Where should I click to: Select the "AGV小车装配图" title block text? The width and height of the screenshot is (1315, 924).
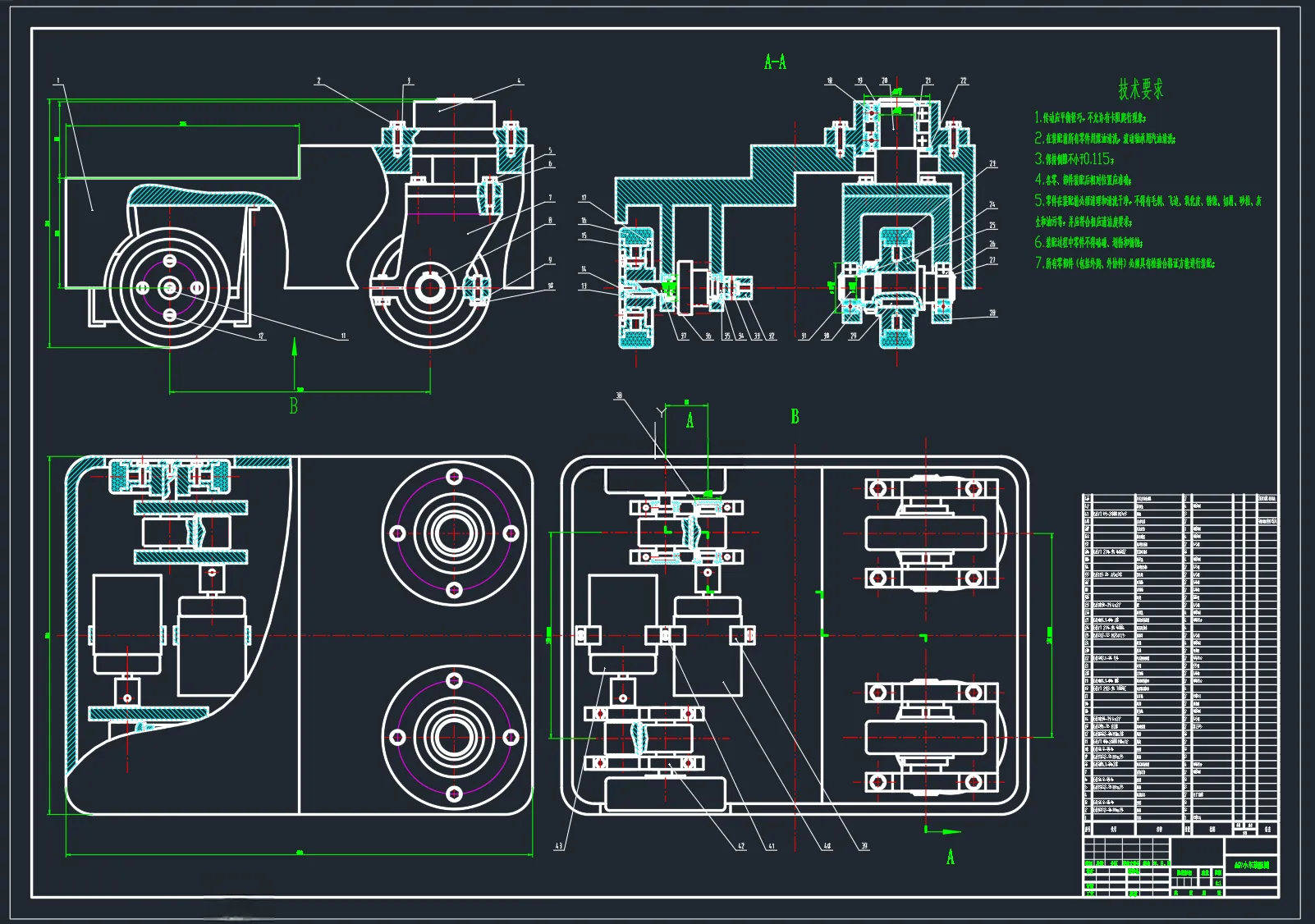pos(1251,865)
